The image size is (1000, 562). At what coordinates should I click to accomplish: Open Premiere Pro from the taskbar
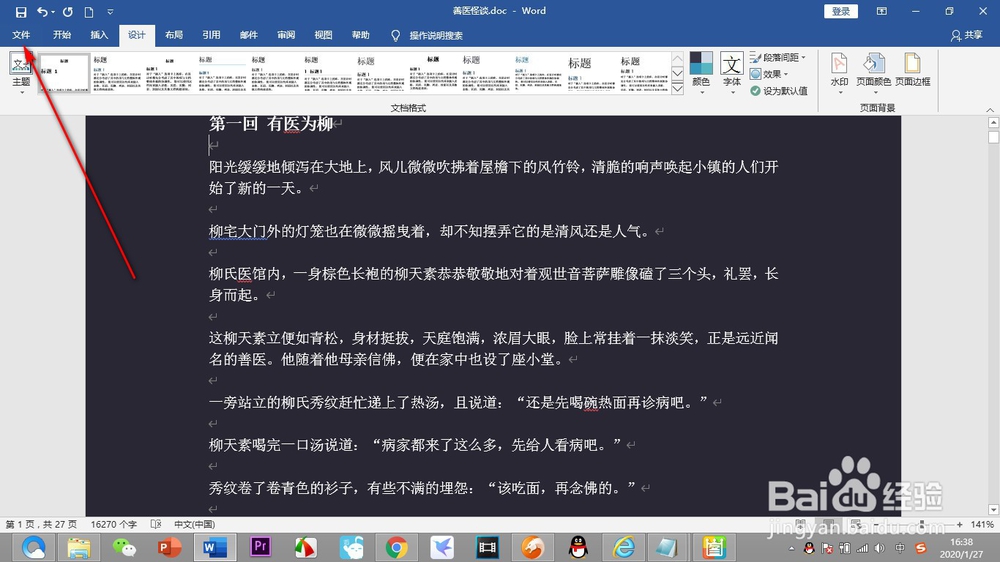(260, 547)
